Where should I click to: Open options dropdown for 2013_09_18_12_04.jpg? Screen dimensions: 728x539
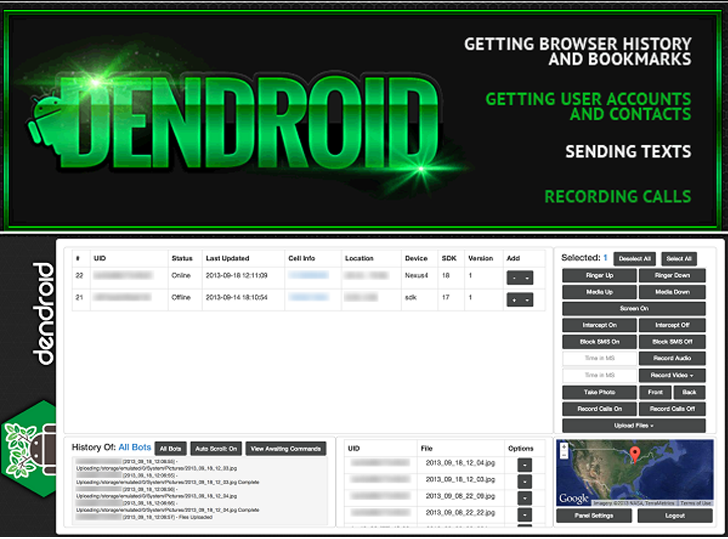(x=525, y=465)
